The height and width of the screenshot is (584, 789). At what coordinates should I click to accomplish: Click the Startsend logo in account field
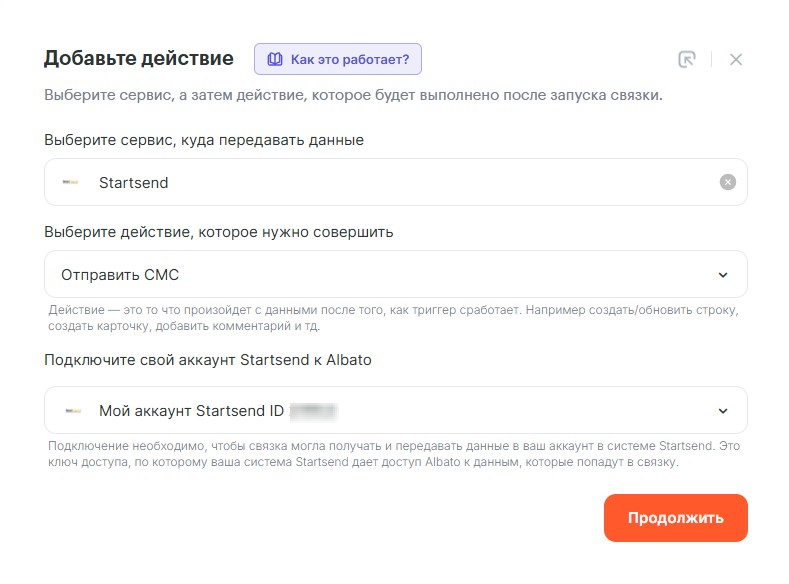pyautogui.click(x=73, y=410)
